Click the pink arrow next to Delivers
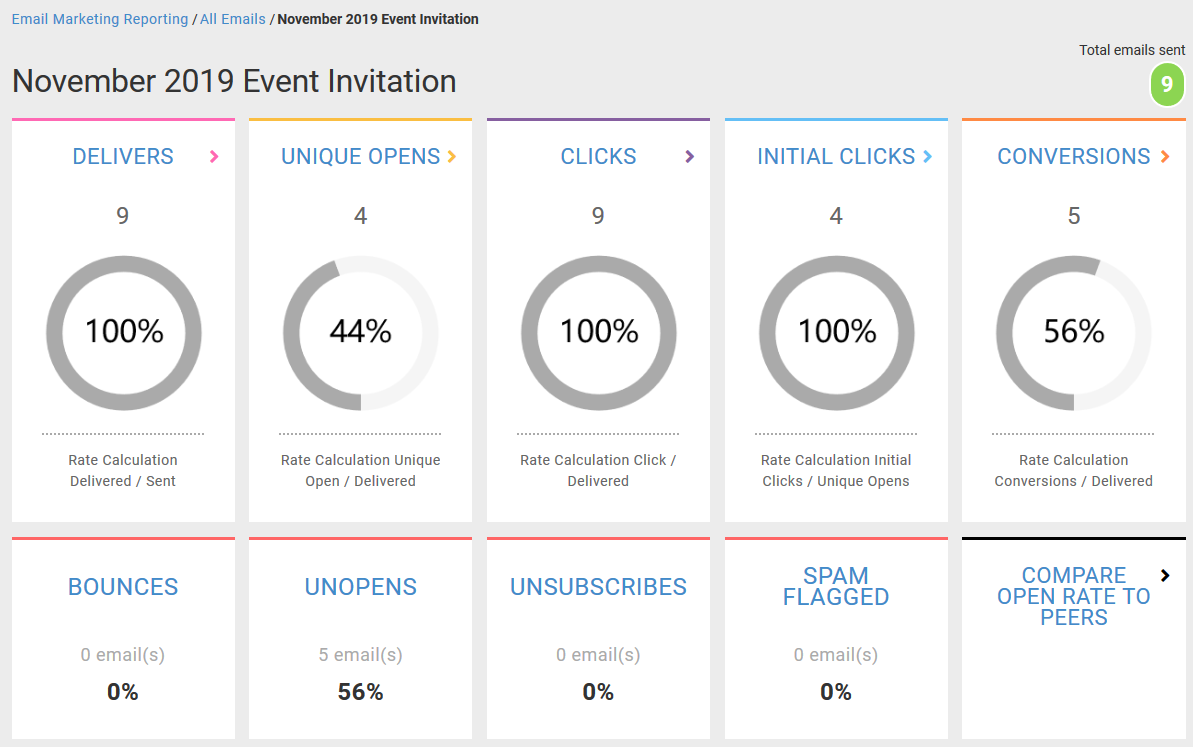The image size is (1193, 747). (x=214, y=157)
